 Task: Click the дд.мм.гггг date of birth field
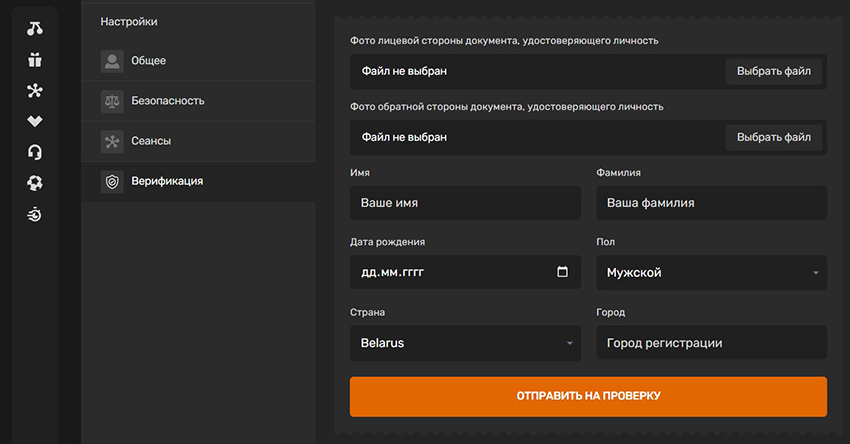pyautogui.click(x=465, y=272)
